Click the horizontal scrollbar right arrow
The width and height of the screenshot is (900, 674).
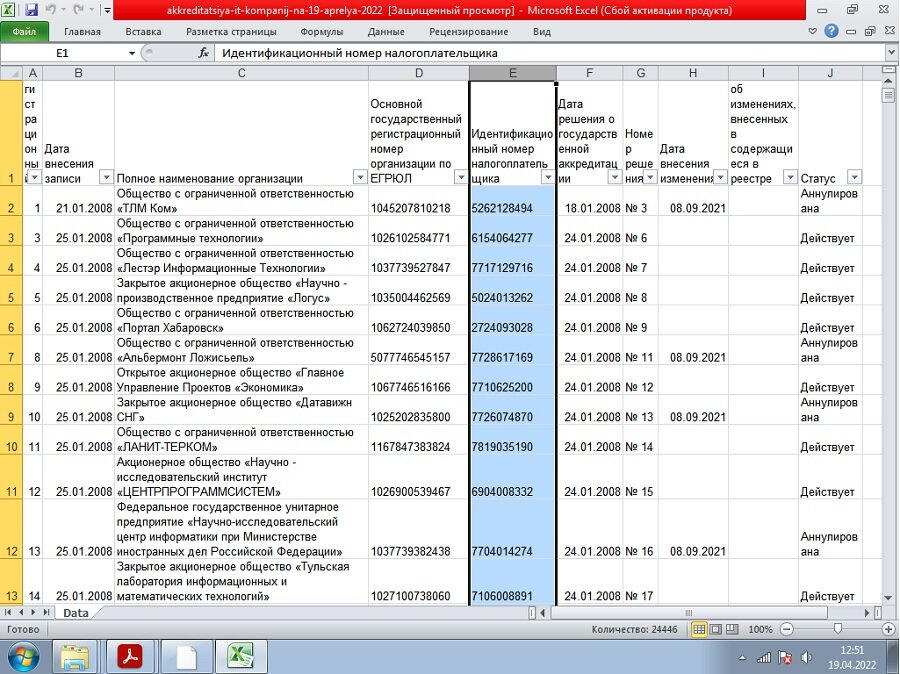[867, 613]
